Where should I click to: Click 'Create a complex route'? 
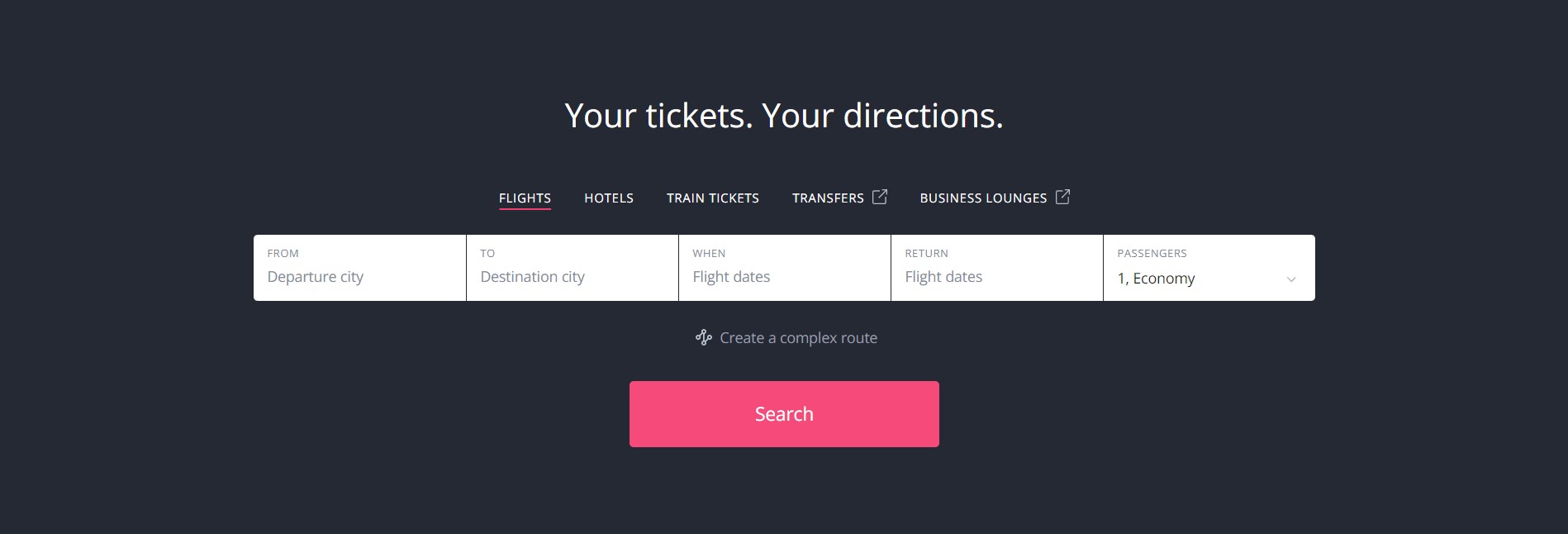click(797, 337)
